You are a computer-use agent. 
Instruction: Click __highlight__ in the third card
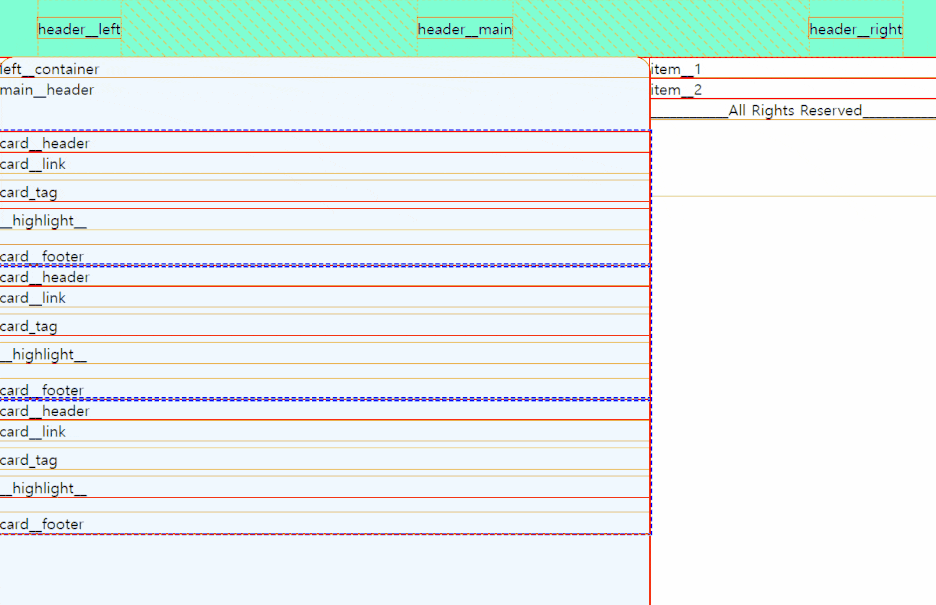click(x=325, y=487)
